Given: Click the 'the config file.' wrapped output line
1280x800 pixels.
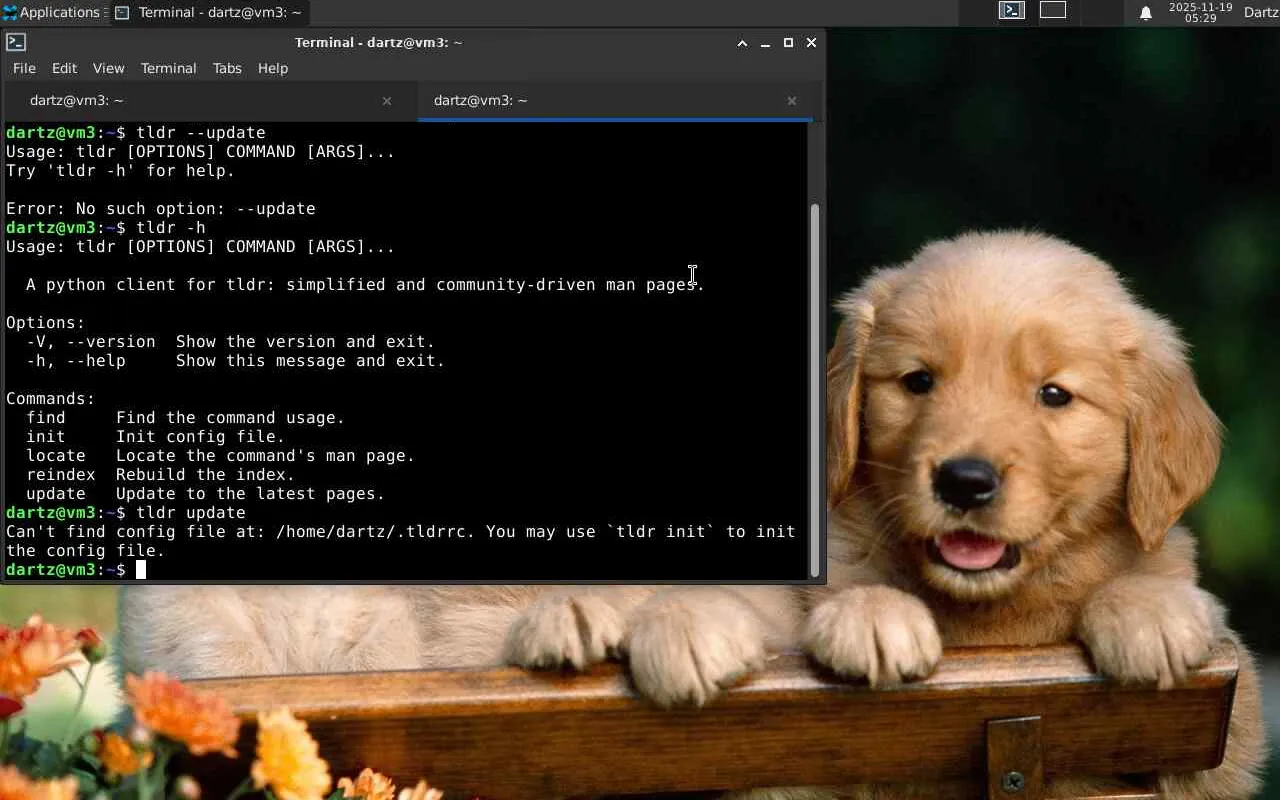Looking at the screenshot, I should (x=86, y=551).
